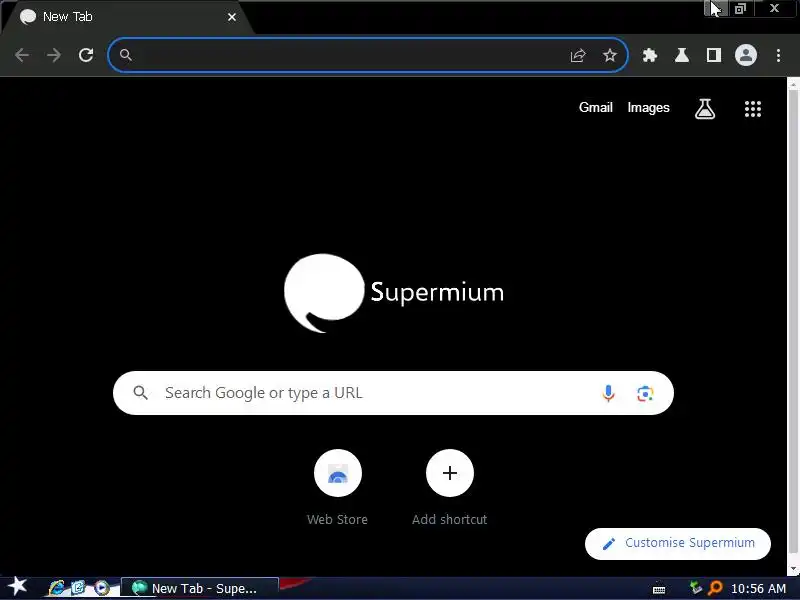Click the Supermium logo
Viewport: 800px width, 600px height.
(393, 292)
